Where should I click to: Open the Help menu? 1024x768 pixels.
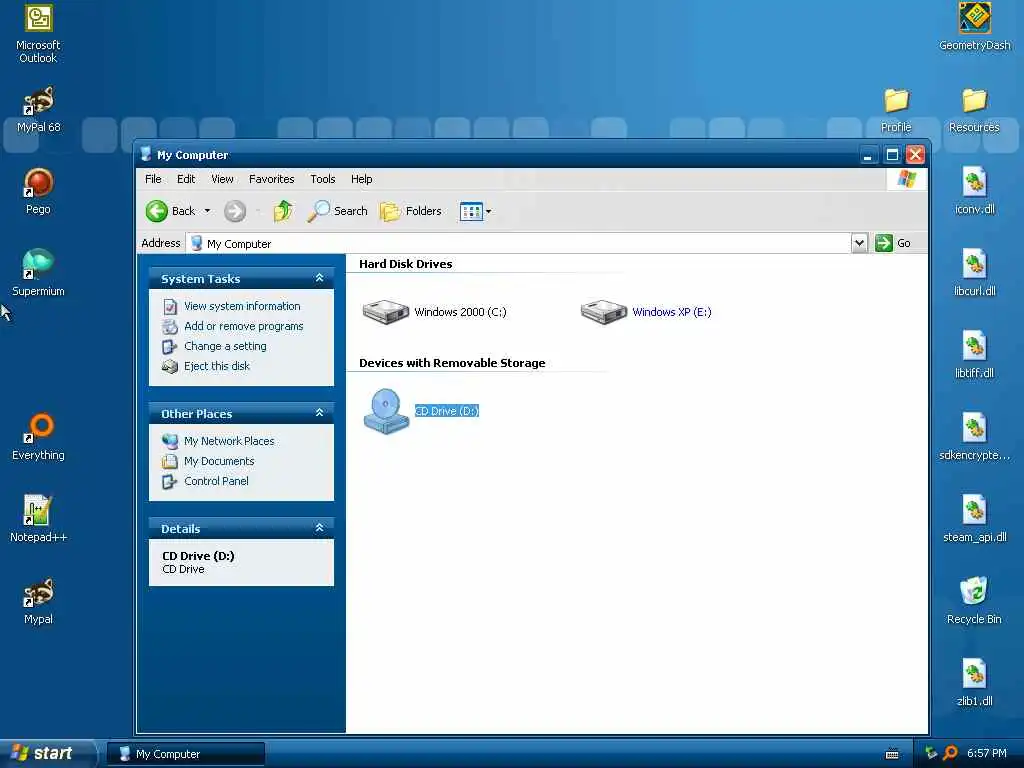(x=361, y=179)
